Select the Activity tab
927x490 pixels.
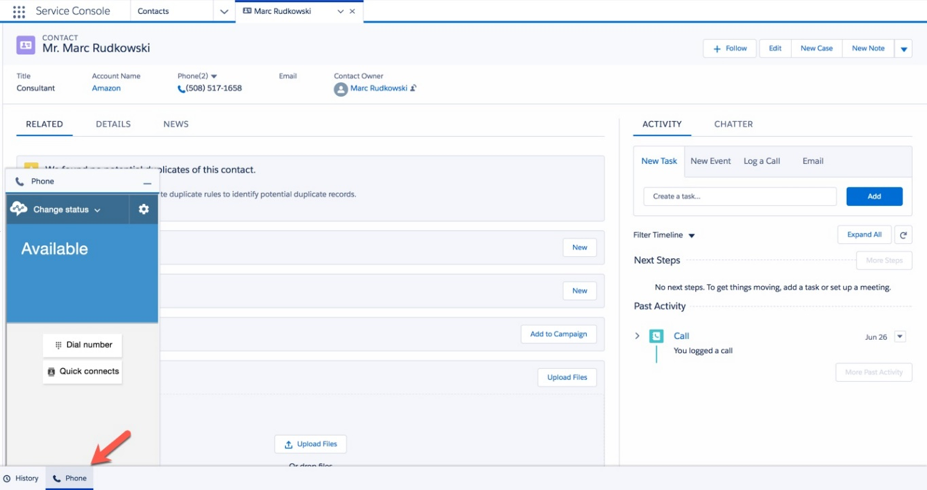coord(662,124)
